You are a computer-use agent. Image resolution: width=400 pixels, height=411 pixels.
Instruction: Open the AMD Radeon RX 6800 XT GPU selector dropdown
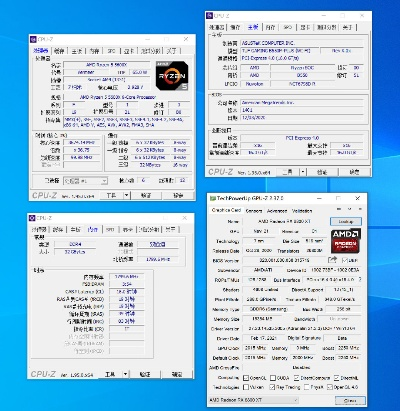(253, 400)
